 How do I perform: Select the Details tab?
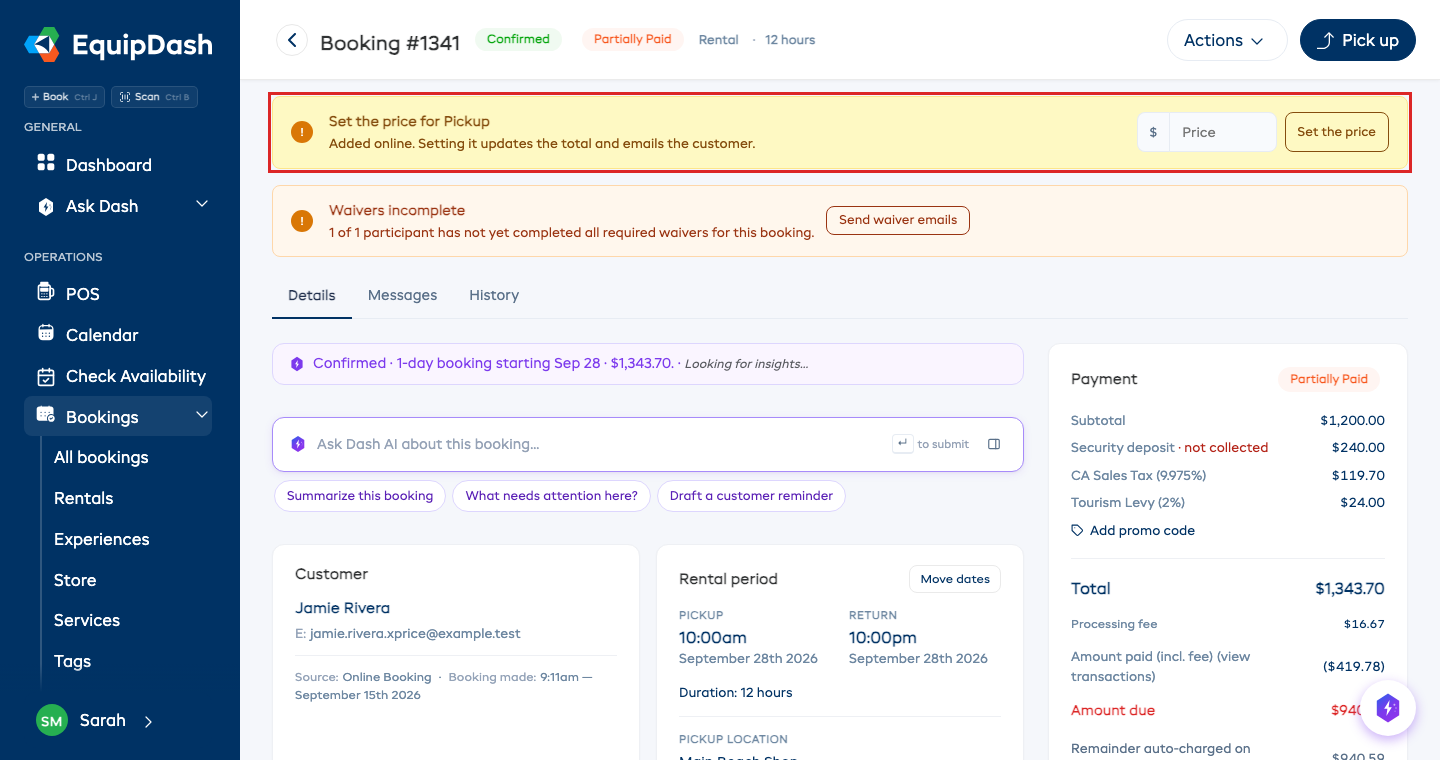pos(312,295)
